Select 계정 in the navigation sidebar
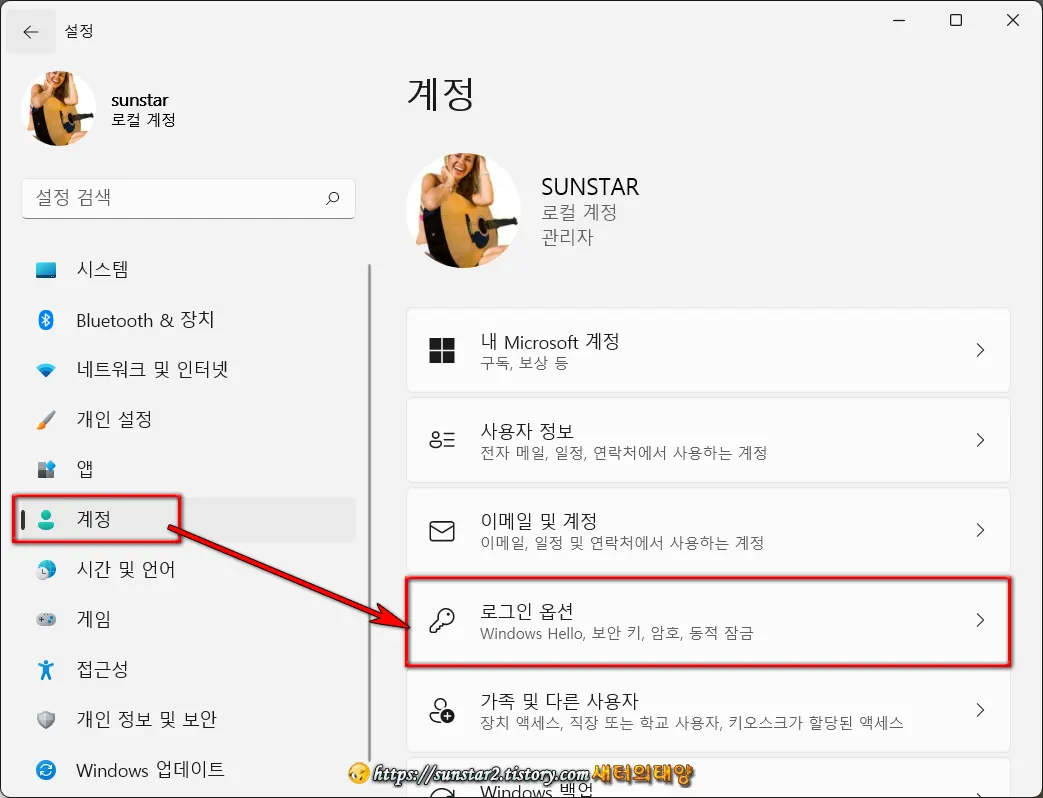 pos(98,519)
